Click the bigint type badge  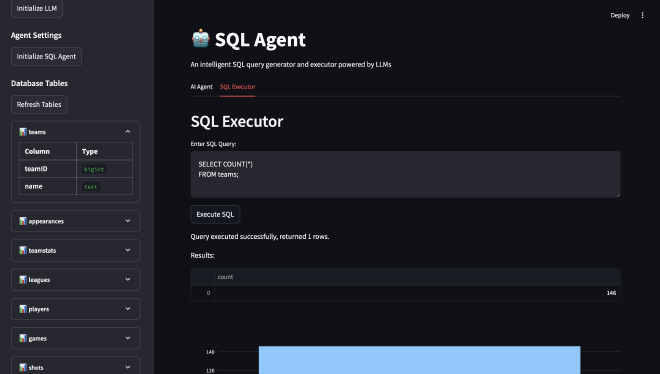click(x=94, y=169)
